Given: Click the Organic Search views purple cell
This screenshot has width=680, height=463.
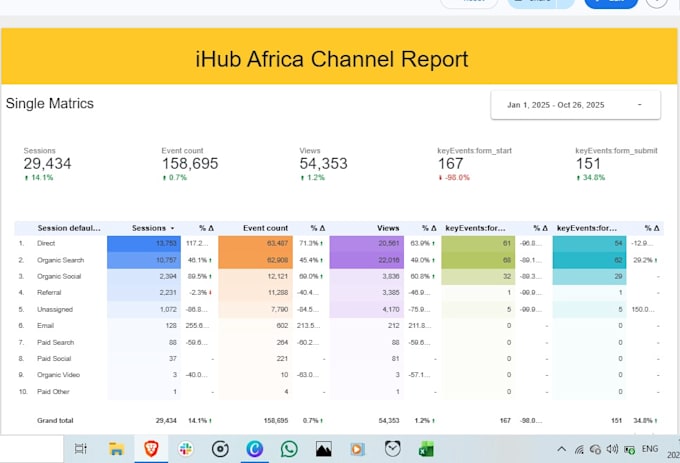Looking at the screenshot, I should (367, 260).
